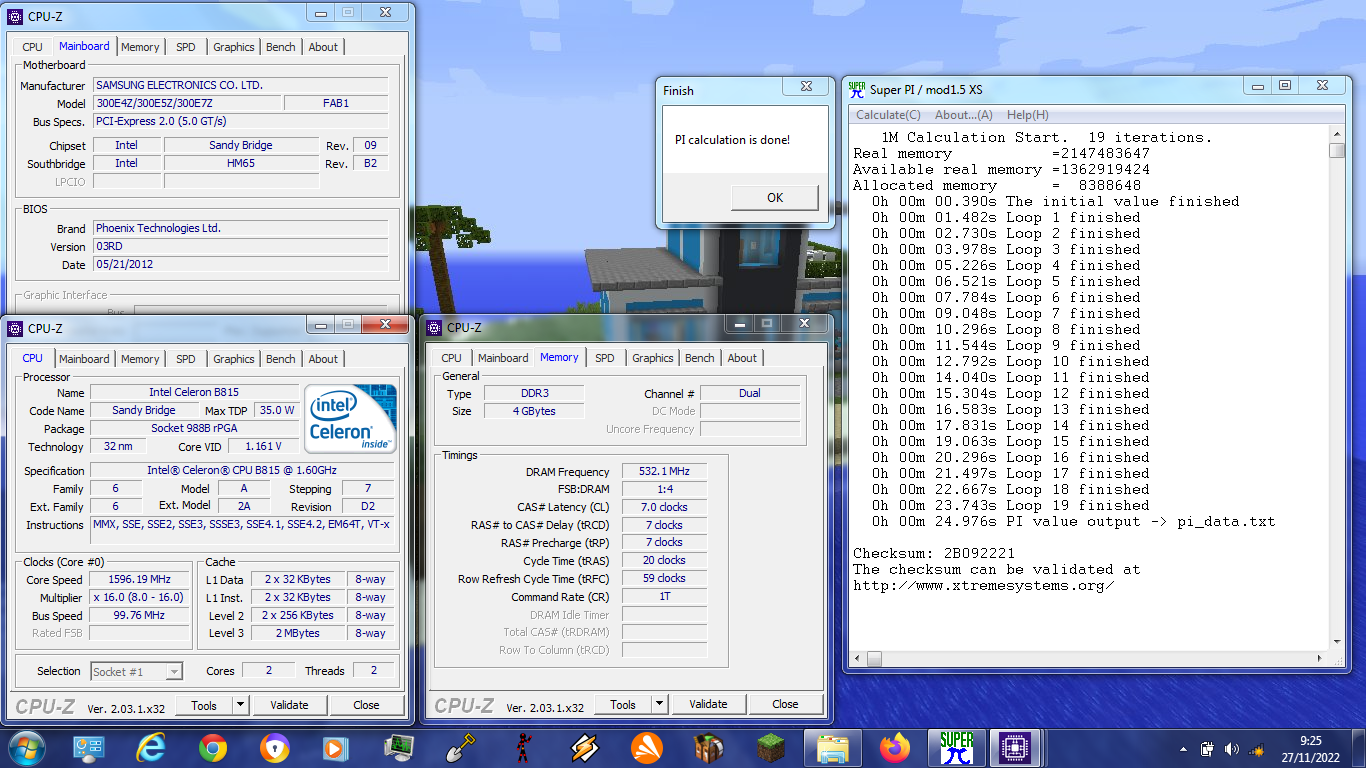Open About...(A) menu in Super PI

click(x=964, y=115)
